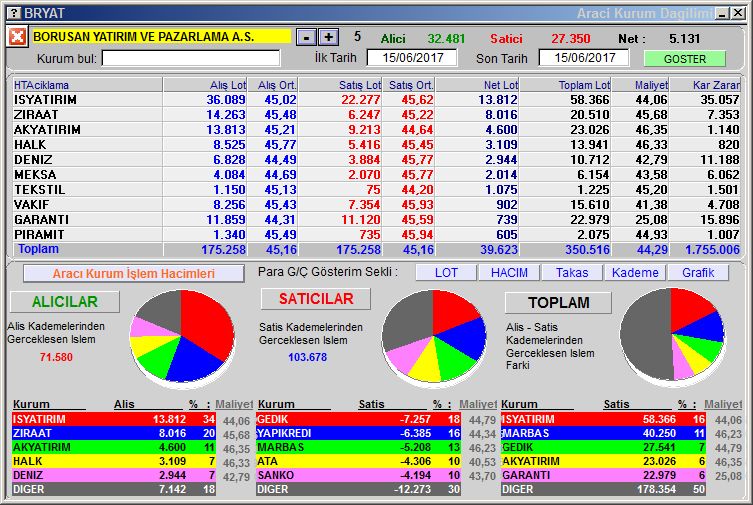The height and width of the screenshot is (505, 753).
Task: Click the yellow HALK bar in buyers list
Action: coord(114,461)
